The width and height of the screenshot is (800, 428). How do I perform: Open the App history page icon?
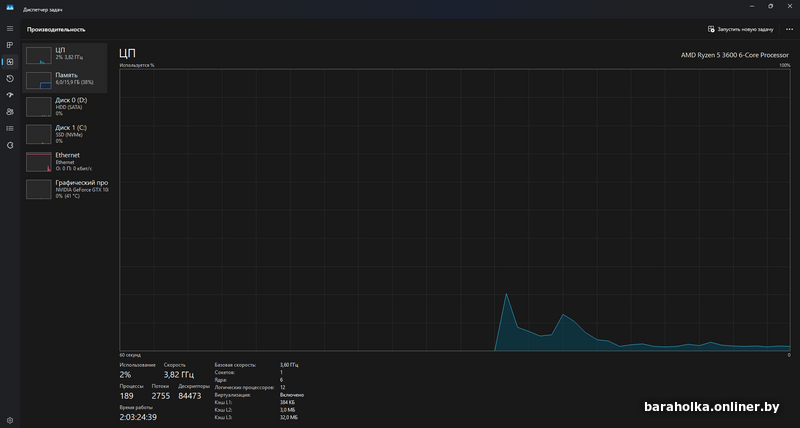click(10, 79)
